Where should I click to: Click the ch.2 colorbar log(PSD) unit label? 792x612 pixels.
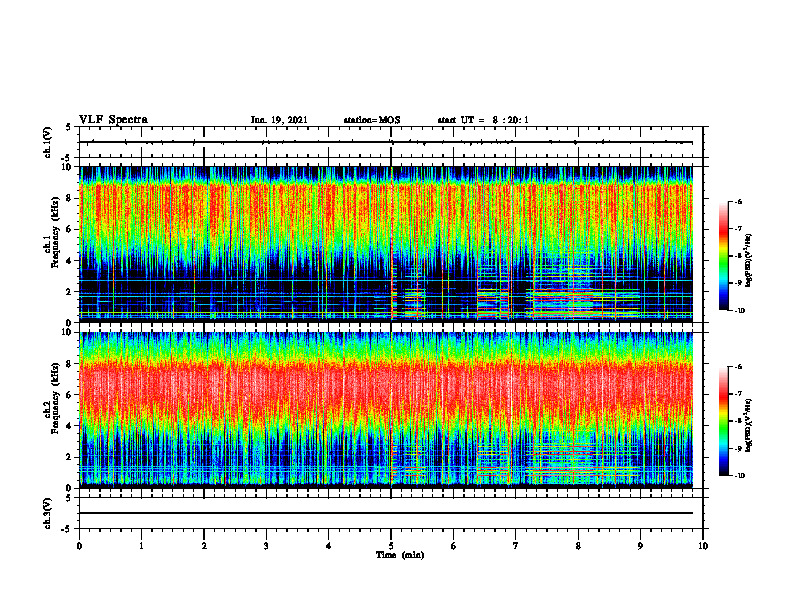749,425
